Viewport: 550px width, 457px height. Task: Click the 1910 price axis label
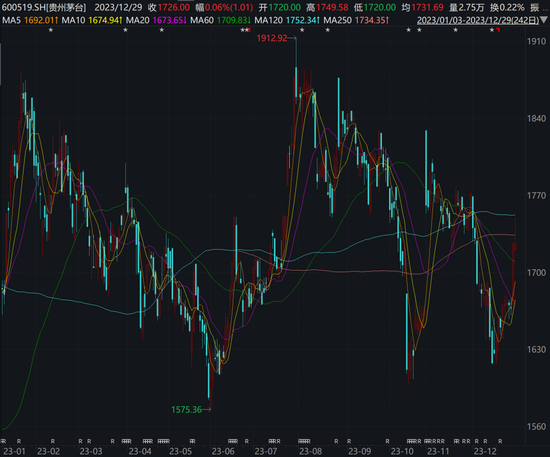click(536, 41)
